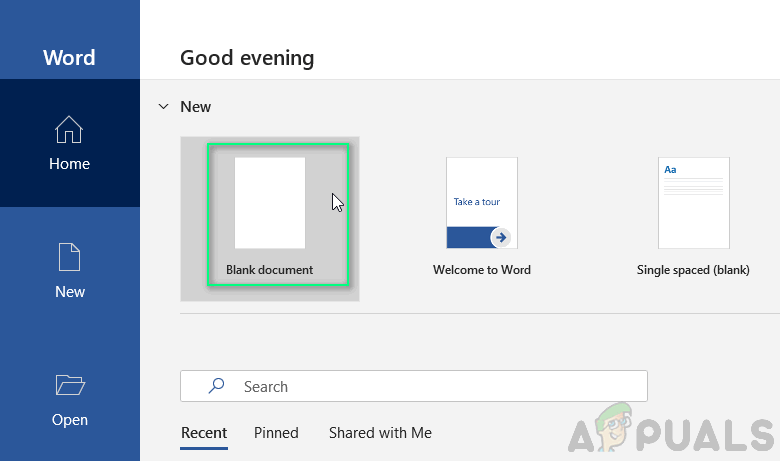Click the magnifying glass search icon
Viewport: 780px width, 461px height.
[x=216, y=386]
